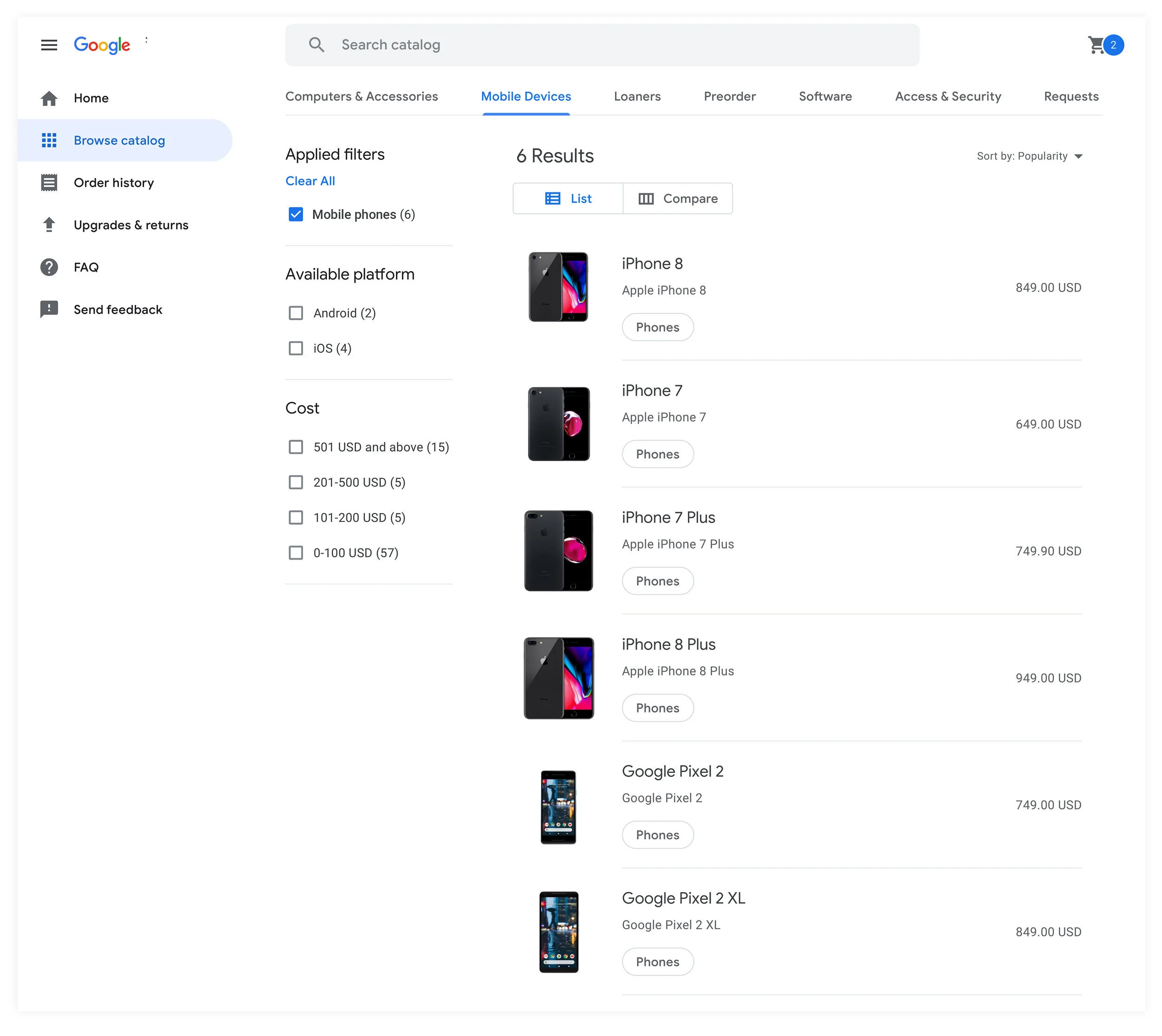Click the Search catalog field
The width and height of the screenshot is (1162, 1036).
pos(615,45)
